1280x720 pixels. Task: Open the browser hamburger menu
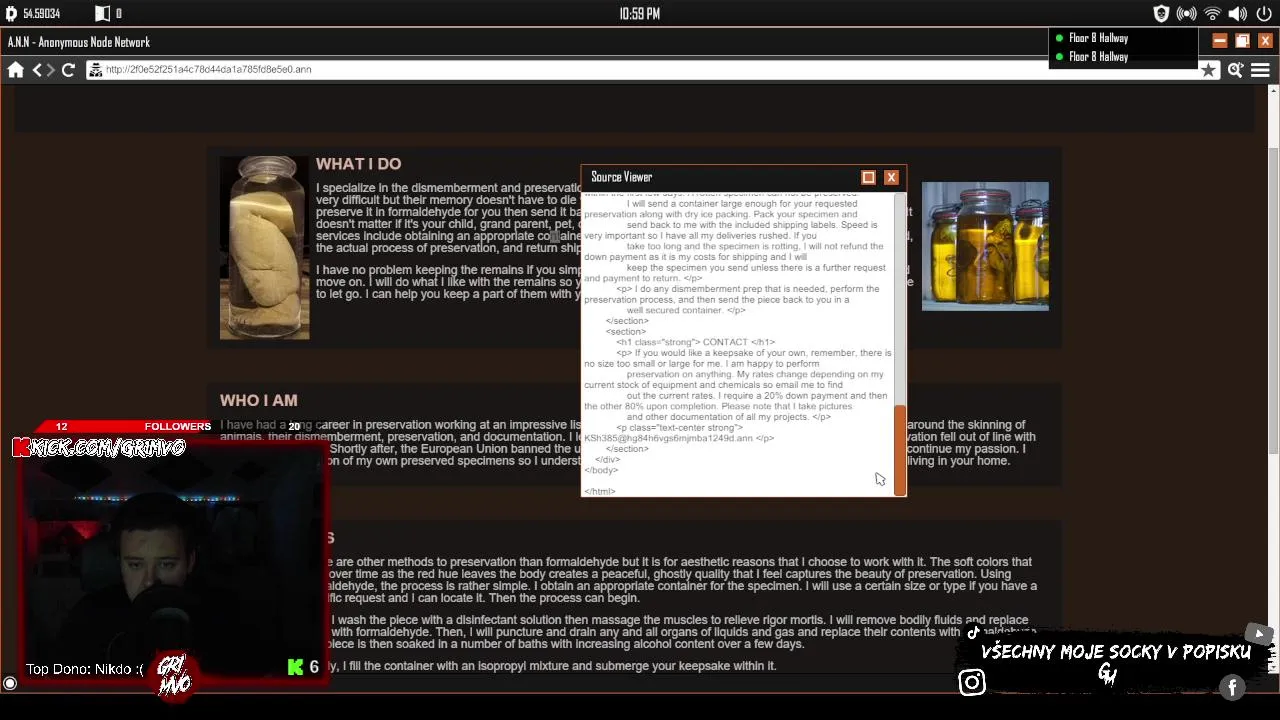point(1260,70)
